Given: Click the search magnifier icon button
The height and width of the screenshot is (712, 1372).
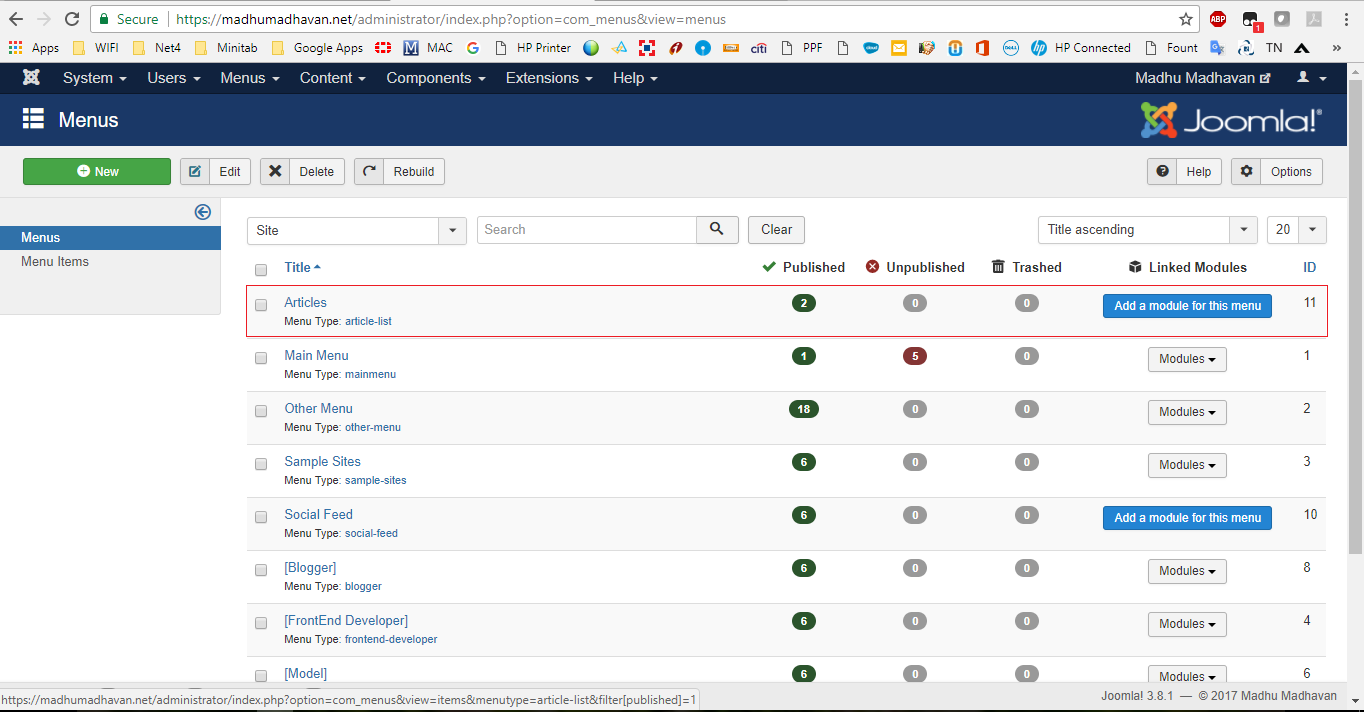Looking at the screenshot, I should [717, 230].
